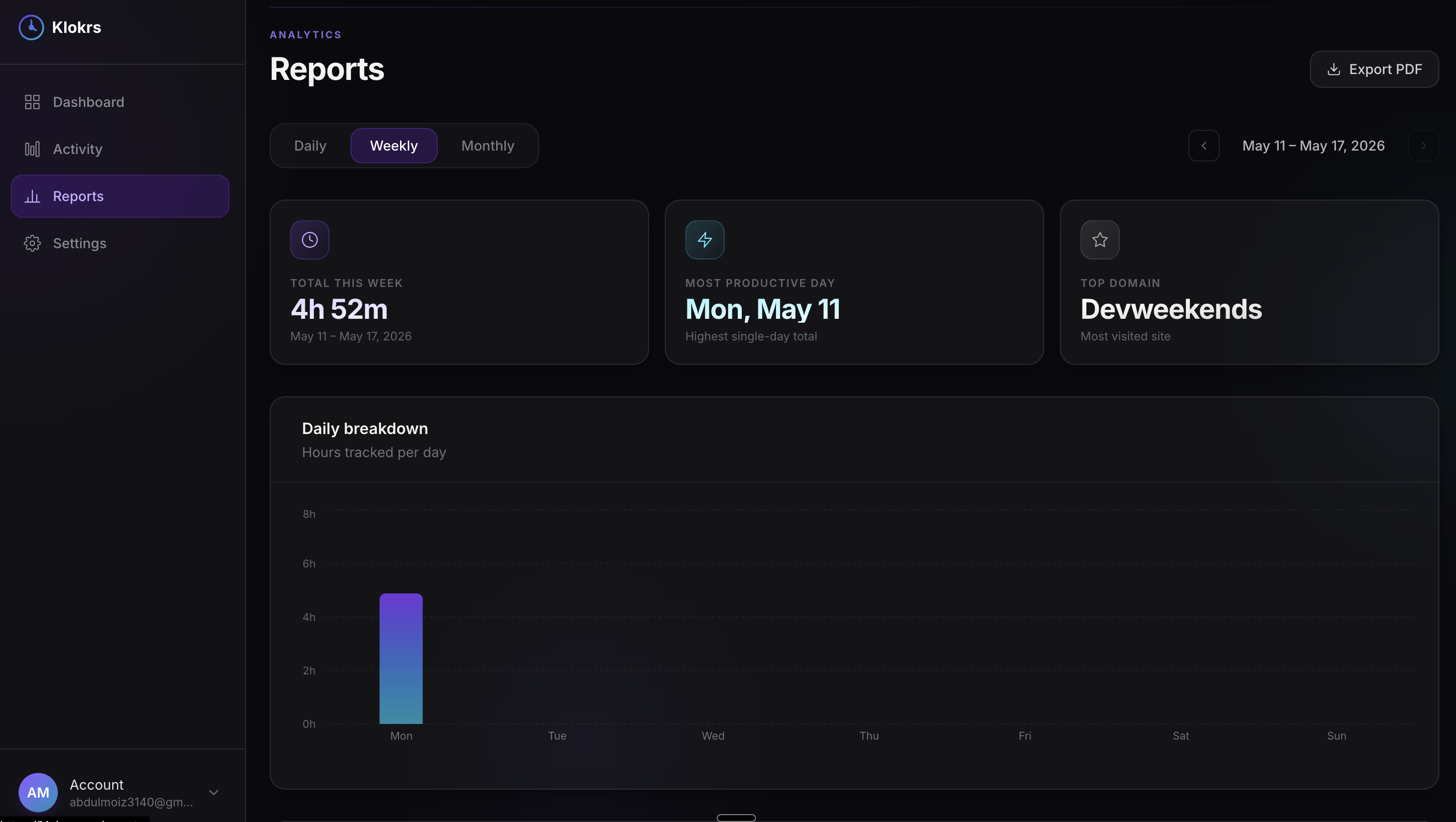Click the account email abdulmoiz3140@gm...
The height and width of the screenshot is (822, 1456).
click(x=131, y=802)
